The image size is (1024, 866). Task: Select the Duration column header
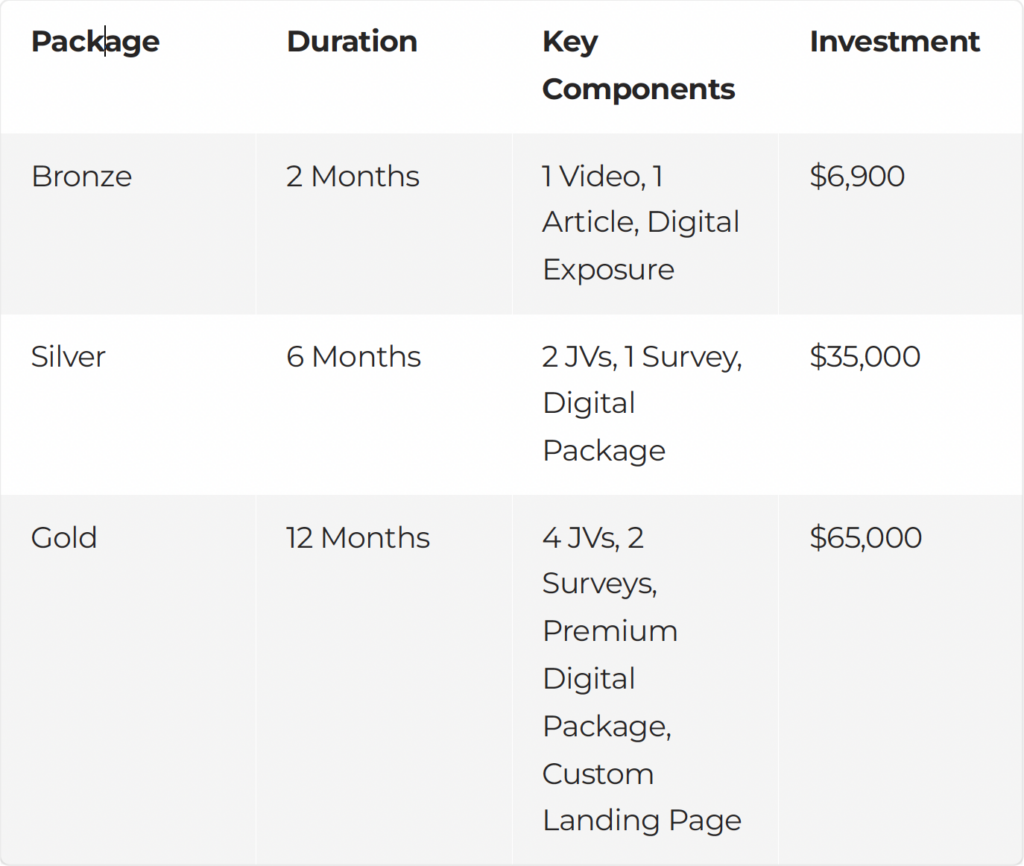tap(351, 42)
